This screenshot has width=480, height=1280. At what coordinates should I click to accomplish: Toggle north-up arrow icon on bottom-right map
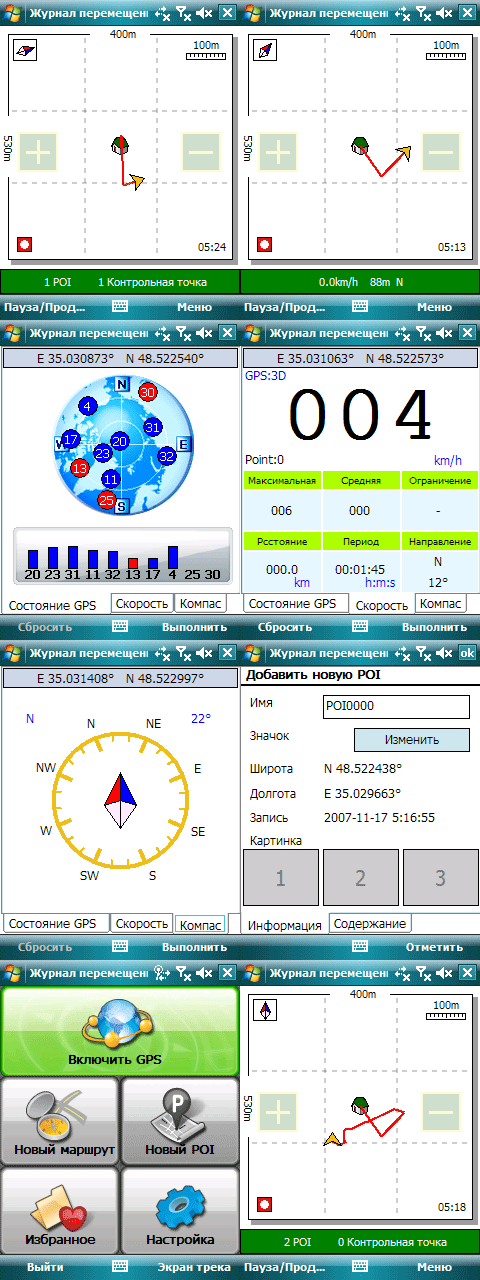coord(264,1010)
